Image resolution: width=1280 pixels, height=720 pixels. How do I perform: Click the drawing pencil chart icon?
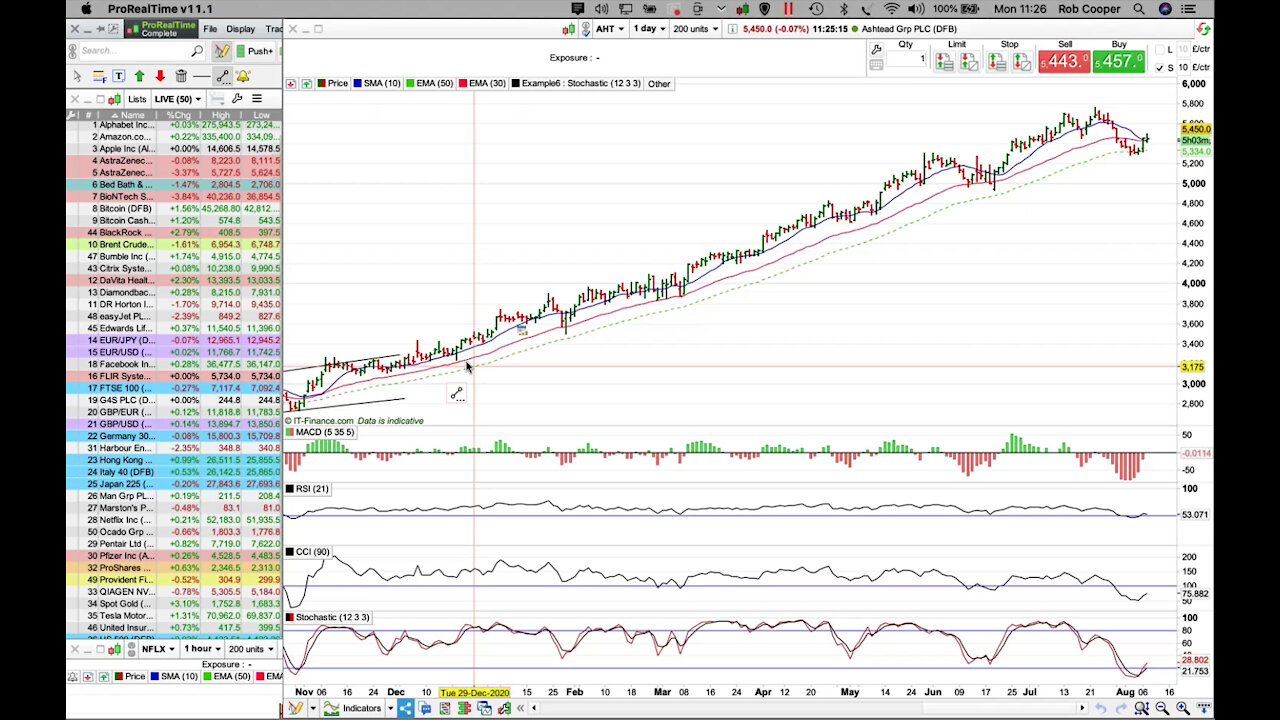(222, 51)
